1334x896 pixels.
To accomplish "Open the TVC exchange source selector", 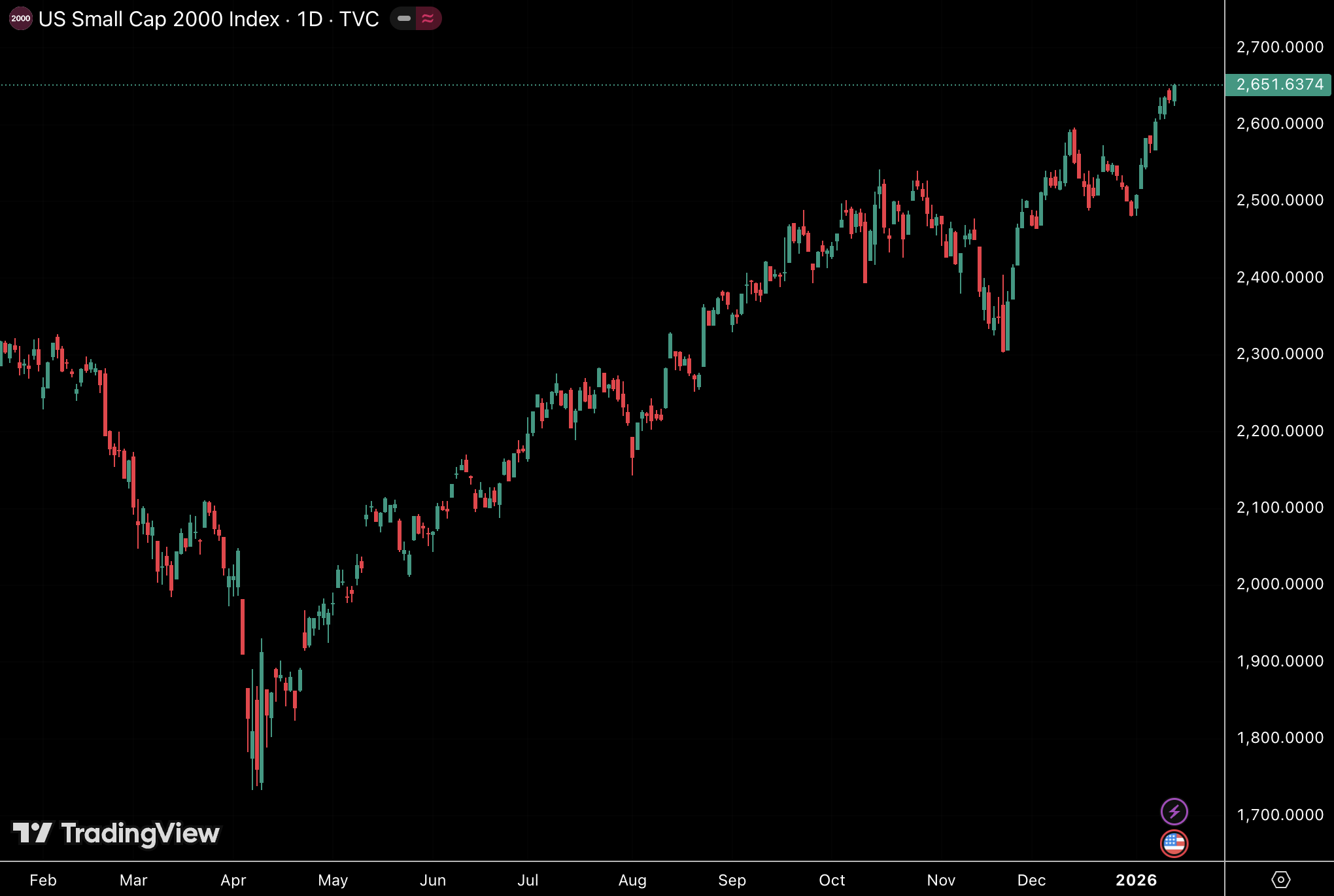I will (358, 19).
